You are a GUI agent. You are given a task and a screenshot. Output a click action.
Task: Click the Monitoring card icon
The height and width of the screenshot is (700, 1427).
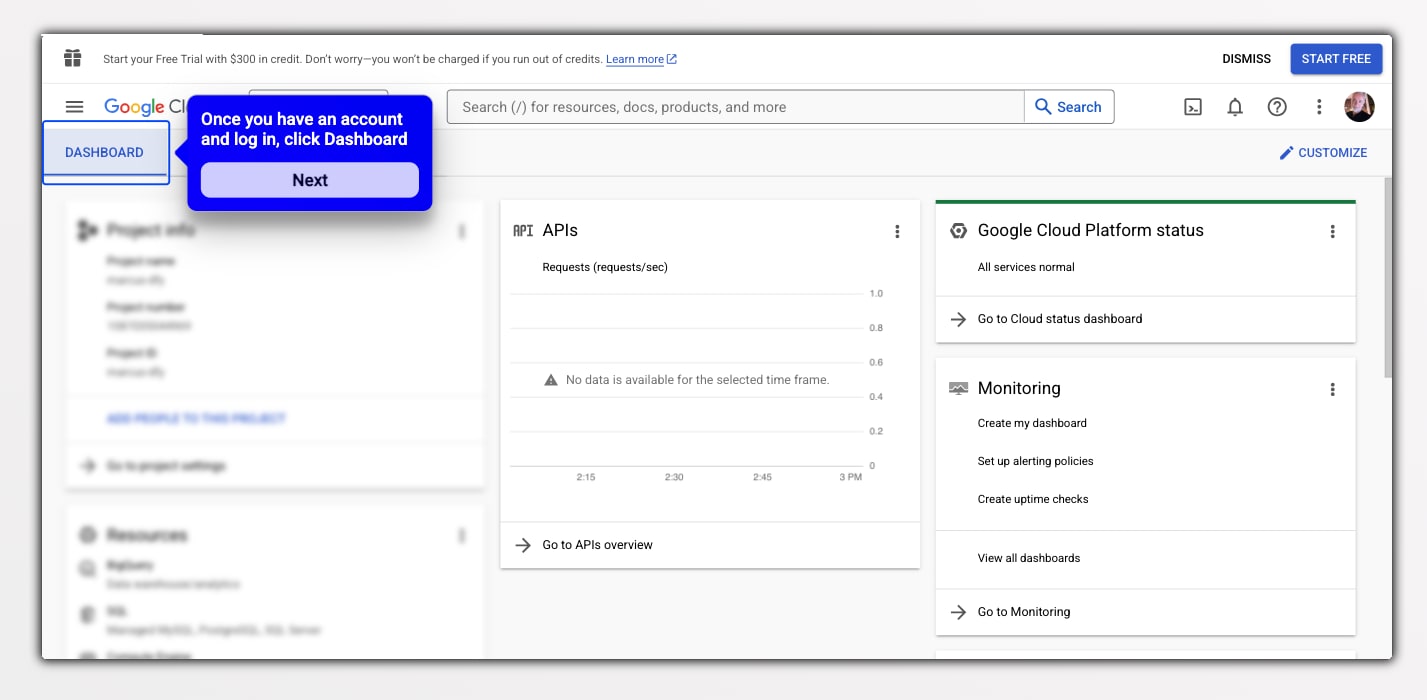pyautogui.click(x=958, y=388)
